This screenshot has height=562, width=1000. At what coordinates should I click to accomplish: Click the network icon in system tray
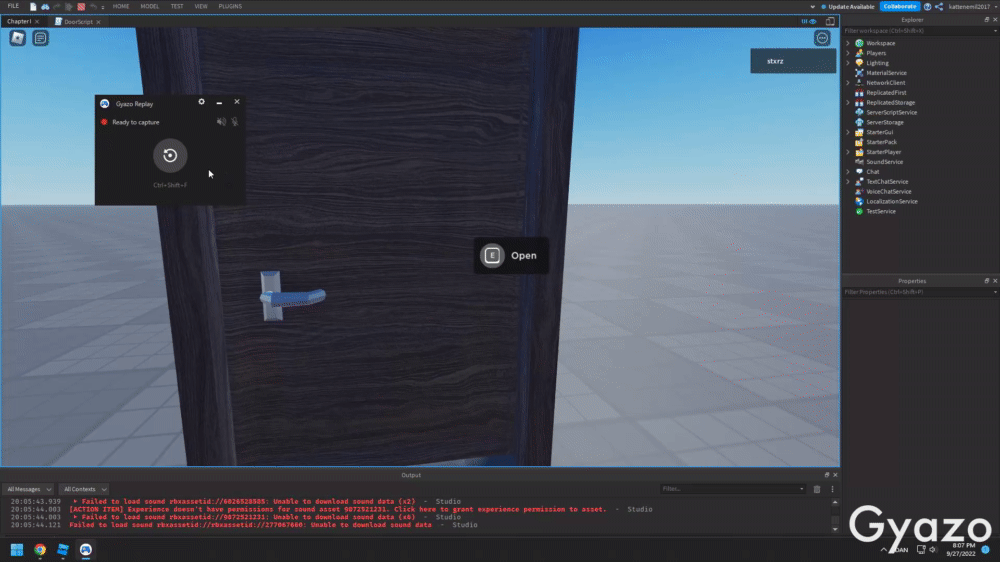click(x=921, y=549)
